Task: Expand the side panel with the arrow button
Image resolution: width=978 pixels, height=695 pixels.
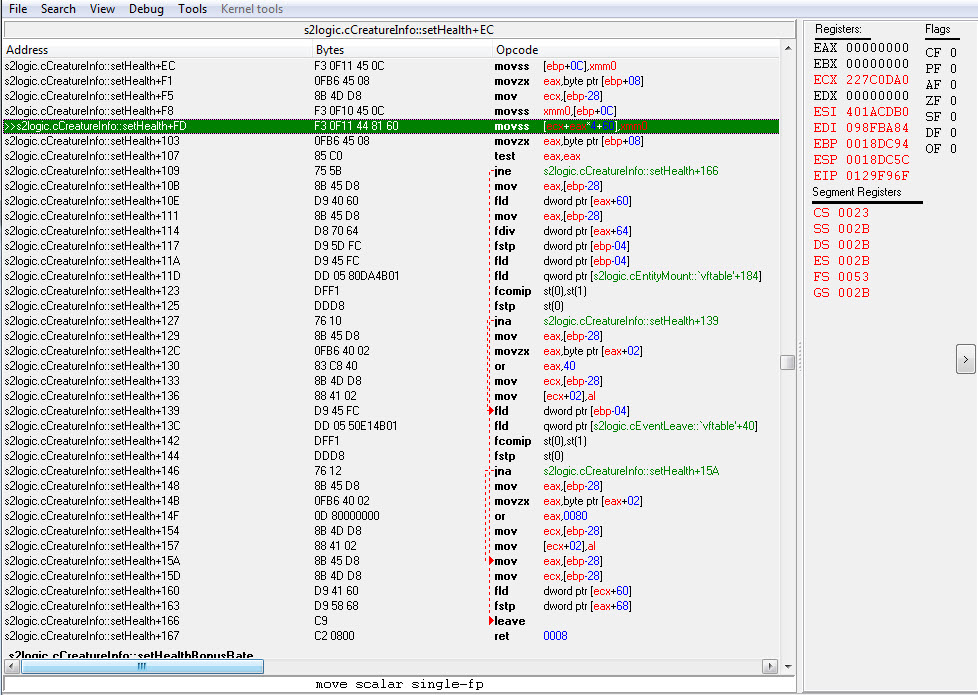Action: point(965,358)
